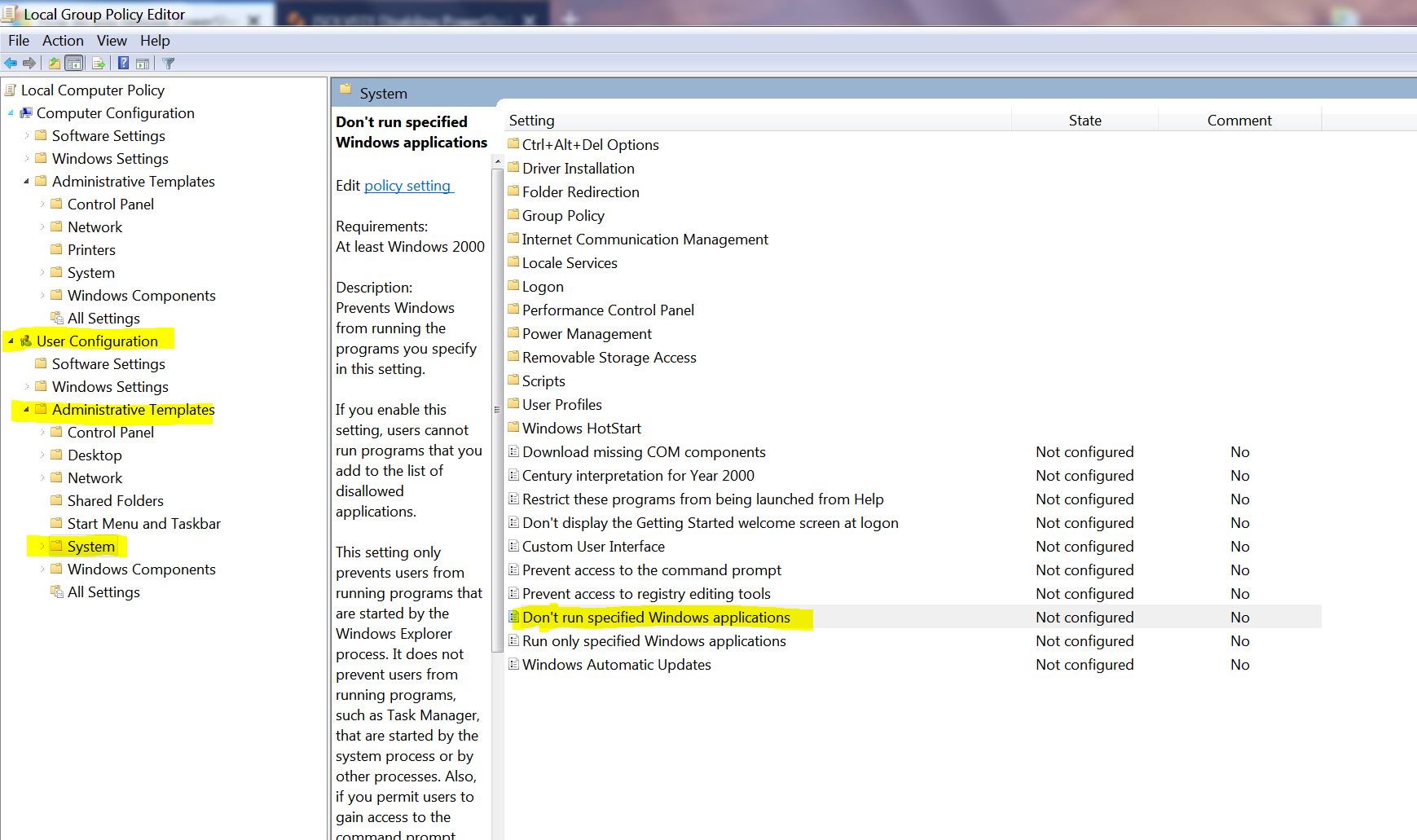1417x840 pixels.
Task: Select the Local Group Policy Editor taskbar tab
Action: coord(122,13)
